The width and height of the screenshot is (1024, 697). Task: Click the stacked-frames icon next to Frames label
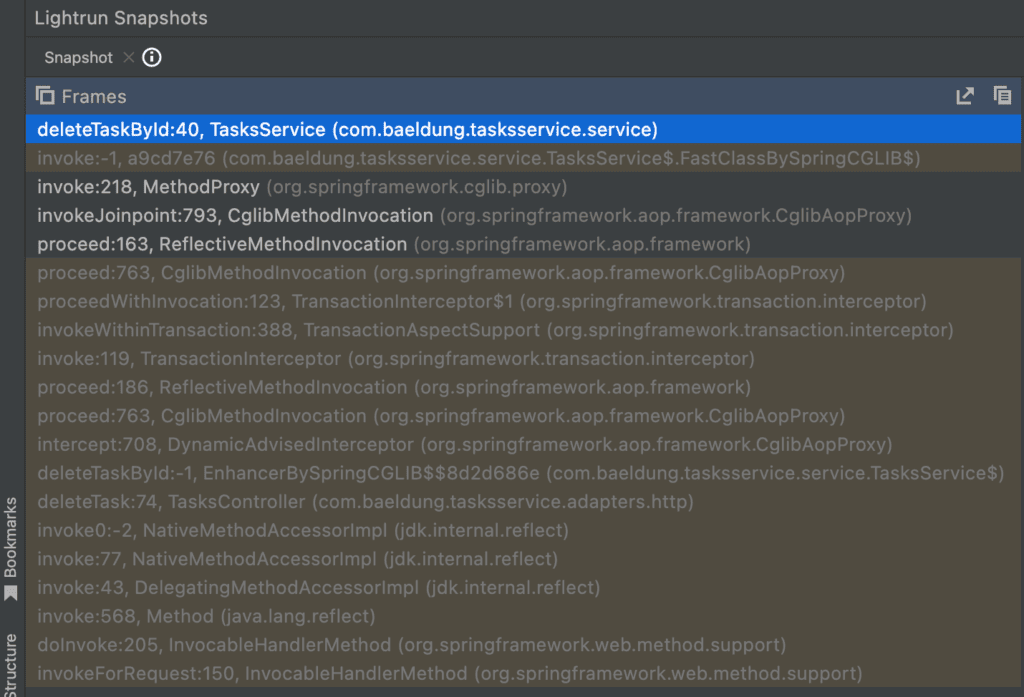(x=44, y=95)
